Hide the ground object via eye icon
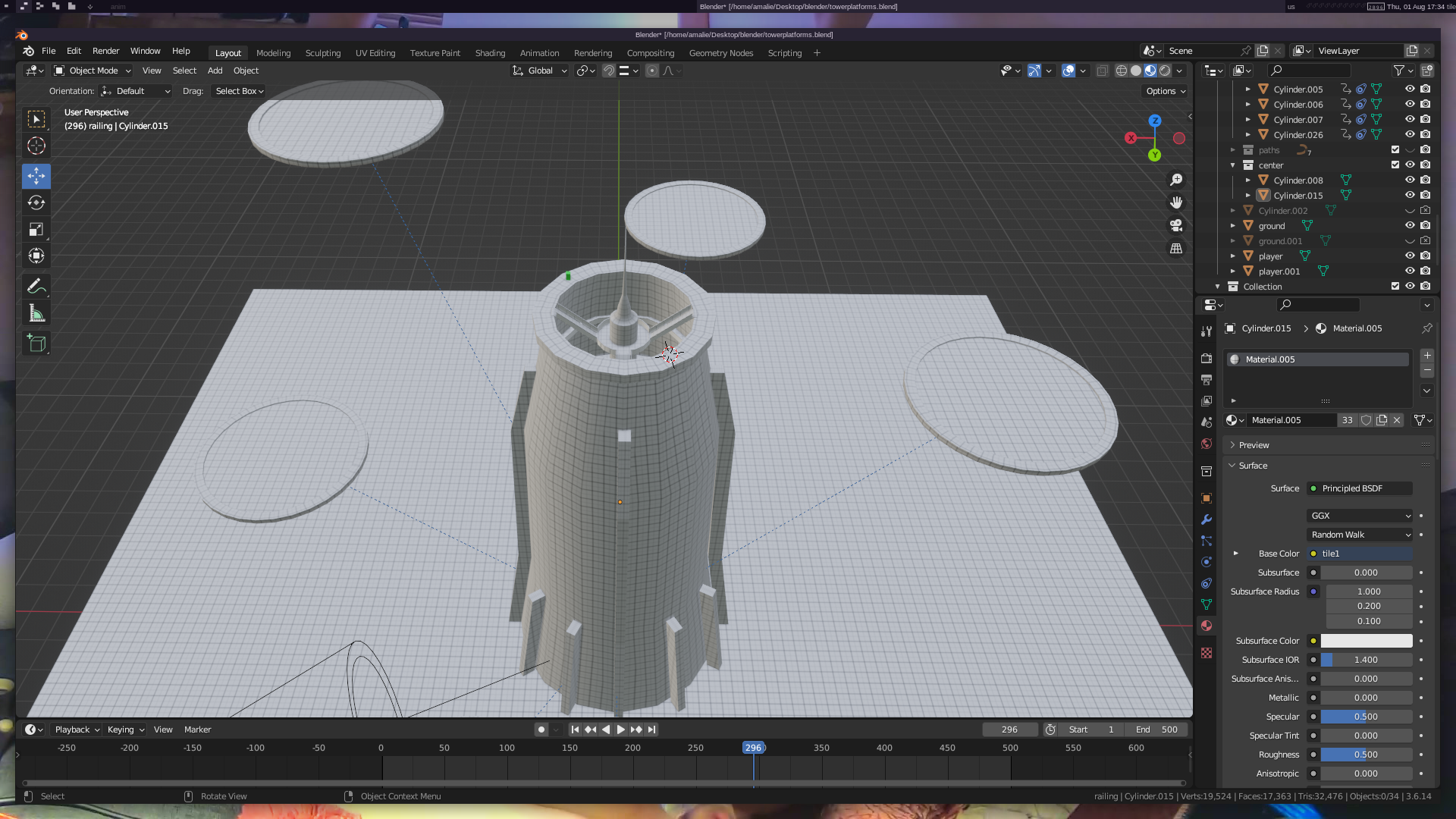Screen dimensions: 1456x819 [x=1410, y=225]
